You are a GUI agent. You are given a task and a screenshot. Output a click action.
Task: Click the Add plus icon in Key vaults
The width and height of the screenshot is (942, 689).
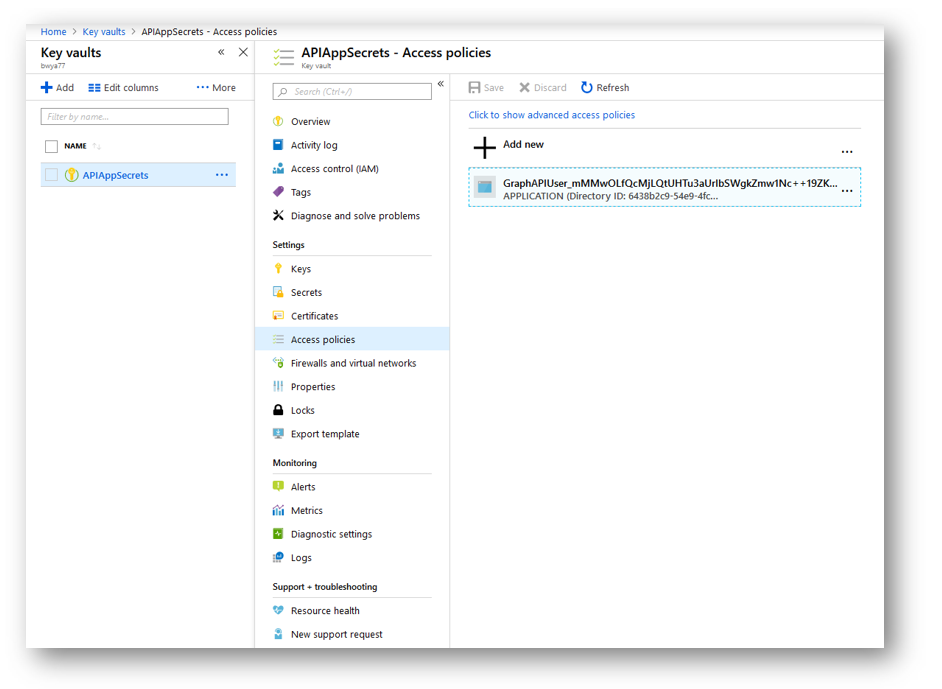click(46, 88)
